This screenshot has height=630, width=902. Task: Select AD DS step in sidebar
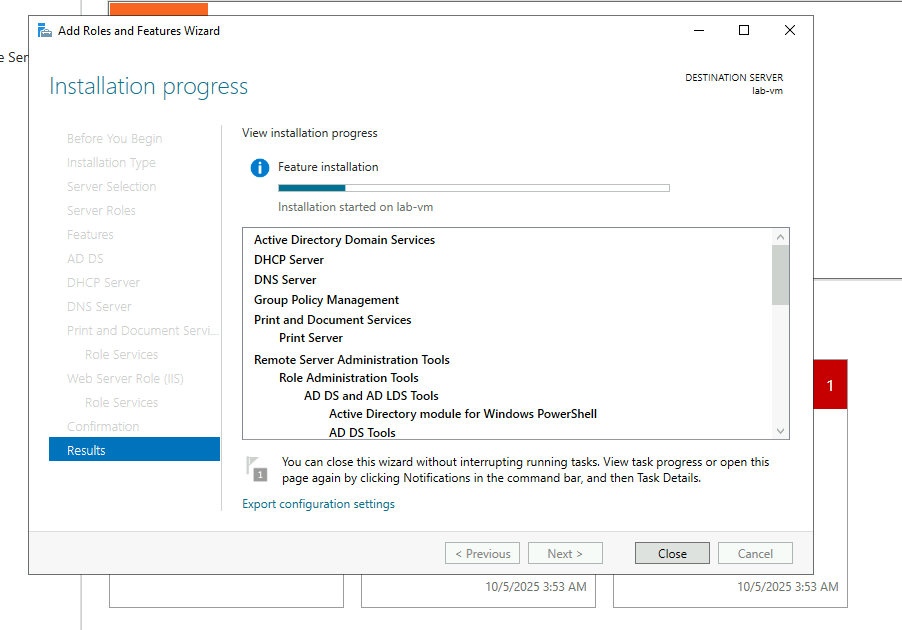(85, 258)
